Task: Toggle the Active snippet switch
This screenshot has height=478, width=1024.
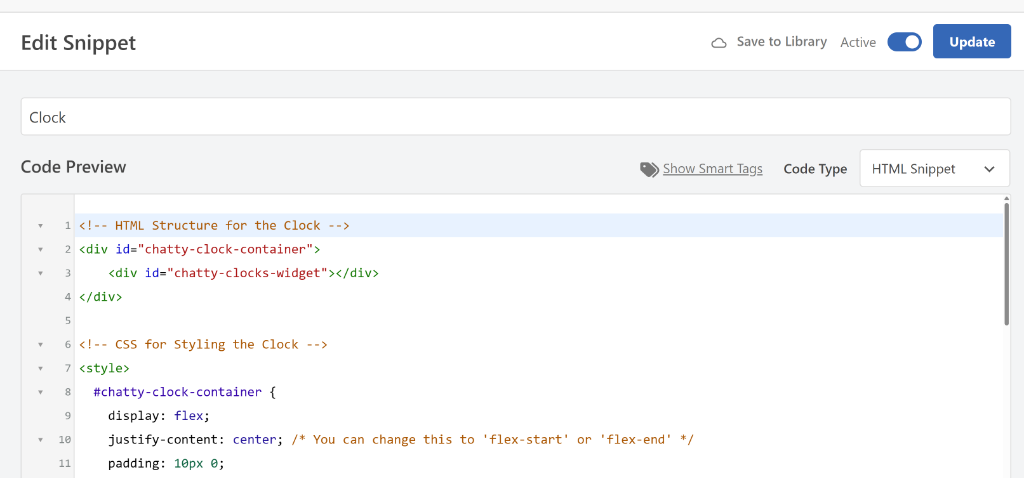Action: [x=904, y=42]
